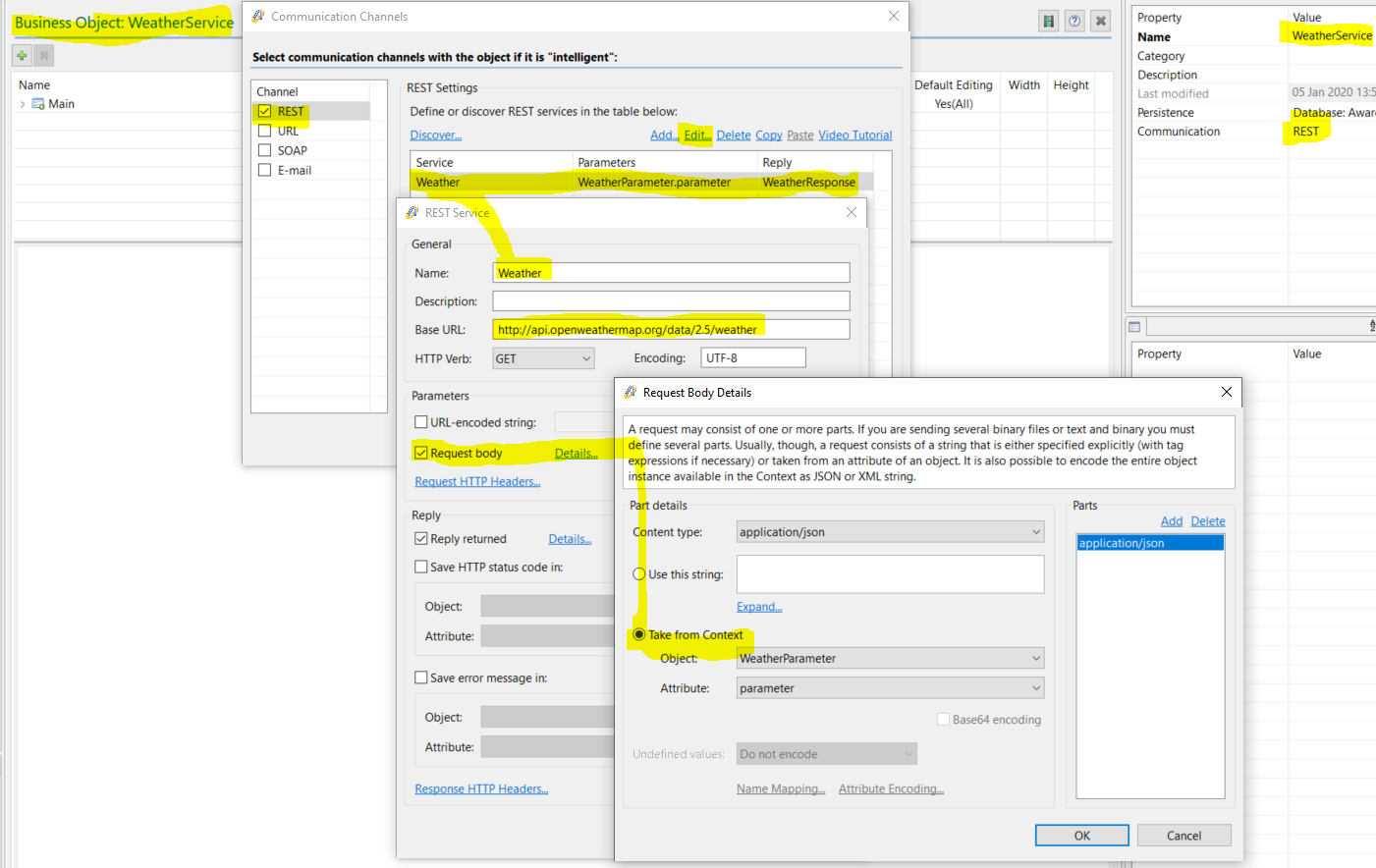Enable the E-mail channel checkbox
Screen dimensions: 1376x868
pos(264,170)
